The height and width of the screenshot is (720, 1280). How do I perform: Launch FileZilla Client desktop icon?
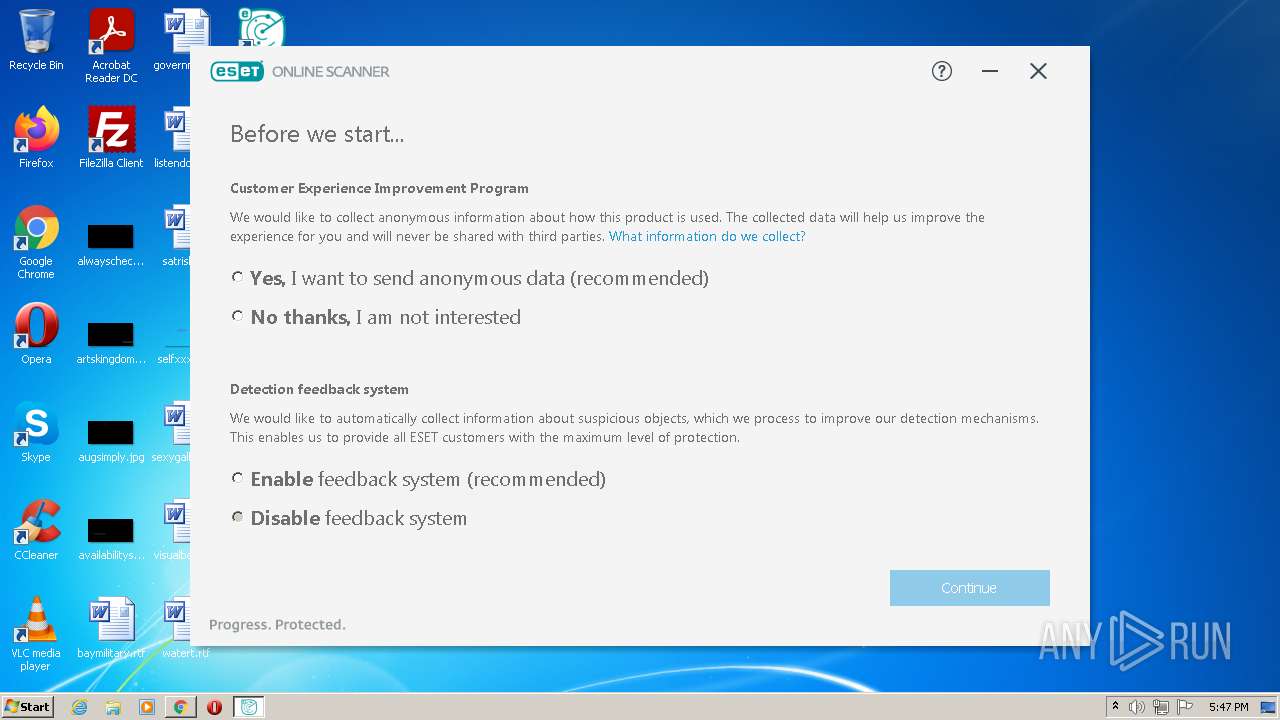[x=111, y=138]
